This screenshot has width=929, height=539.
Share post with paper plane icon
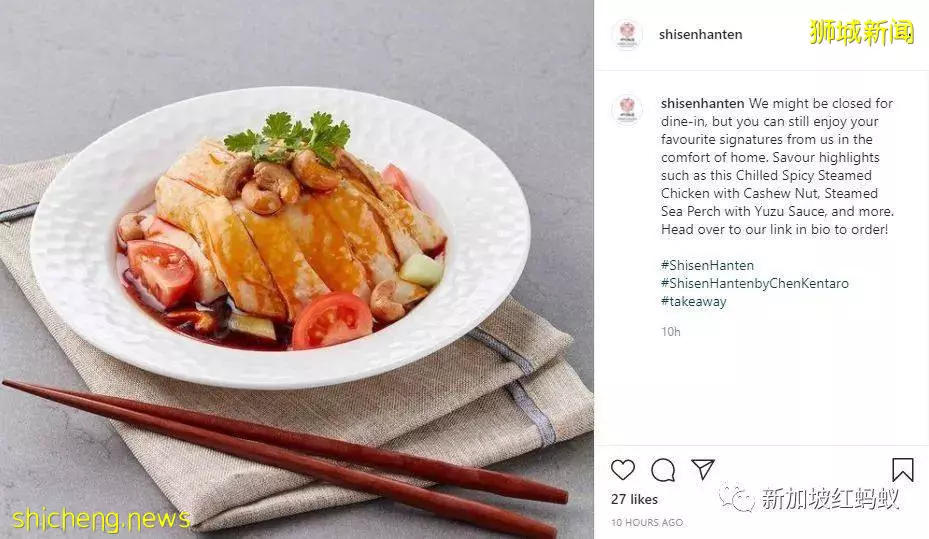(x=703, y=469)
